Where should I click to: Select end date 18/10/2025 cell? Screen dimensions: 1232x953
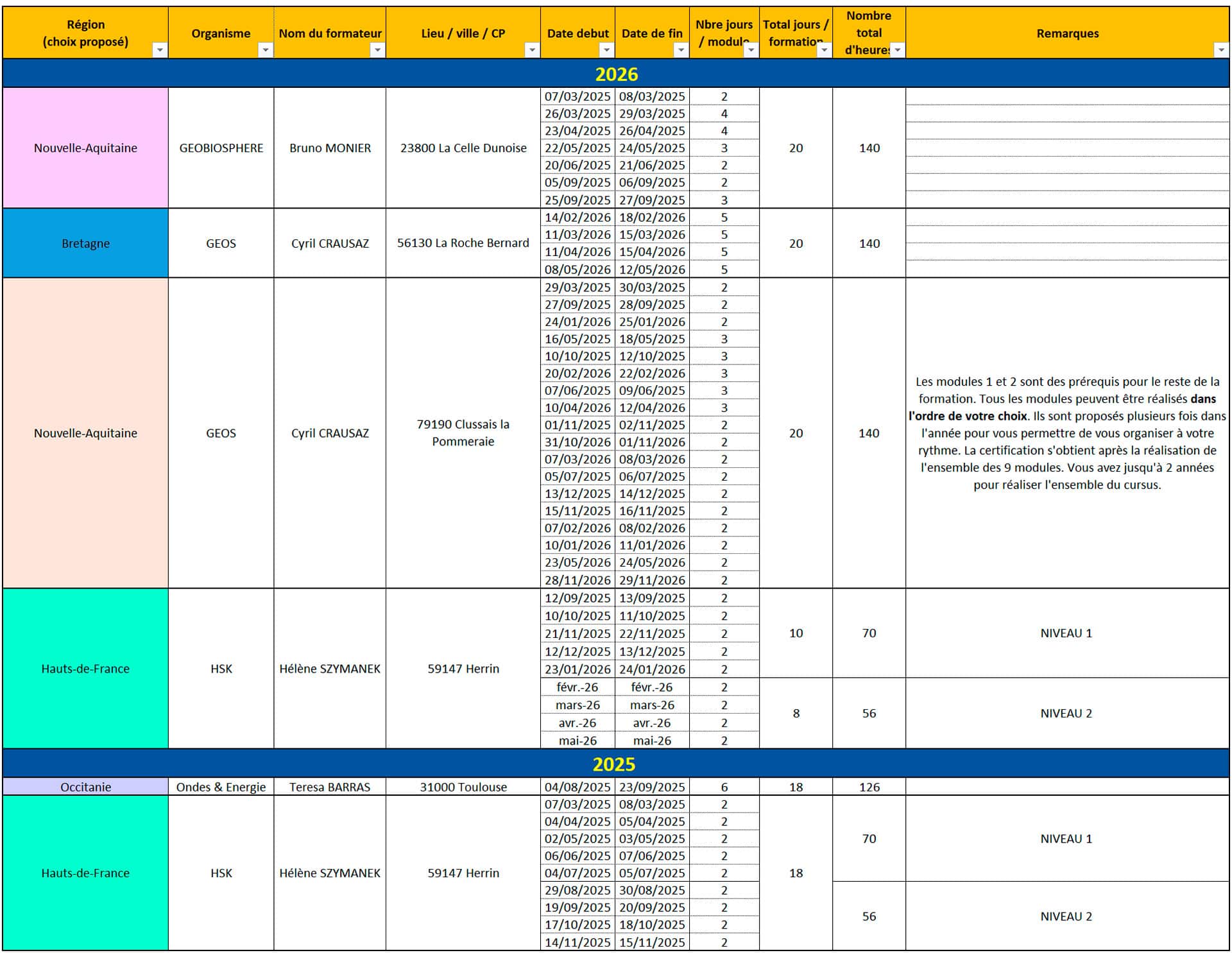(x=652, y=925)
